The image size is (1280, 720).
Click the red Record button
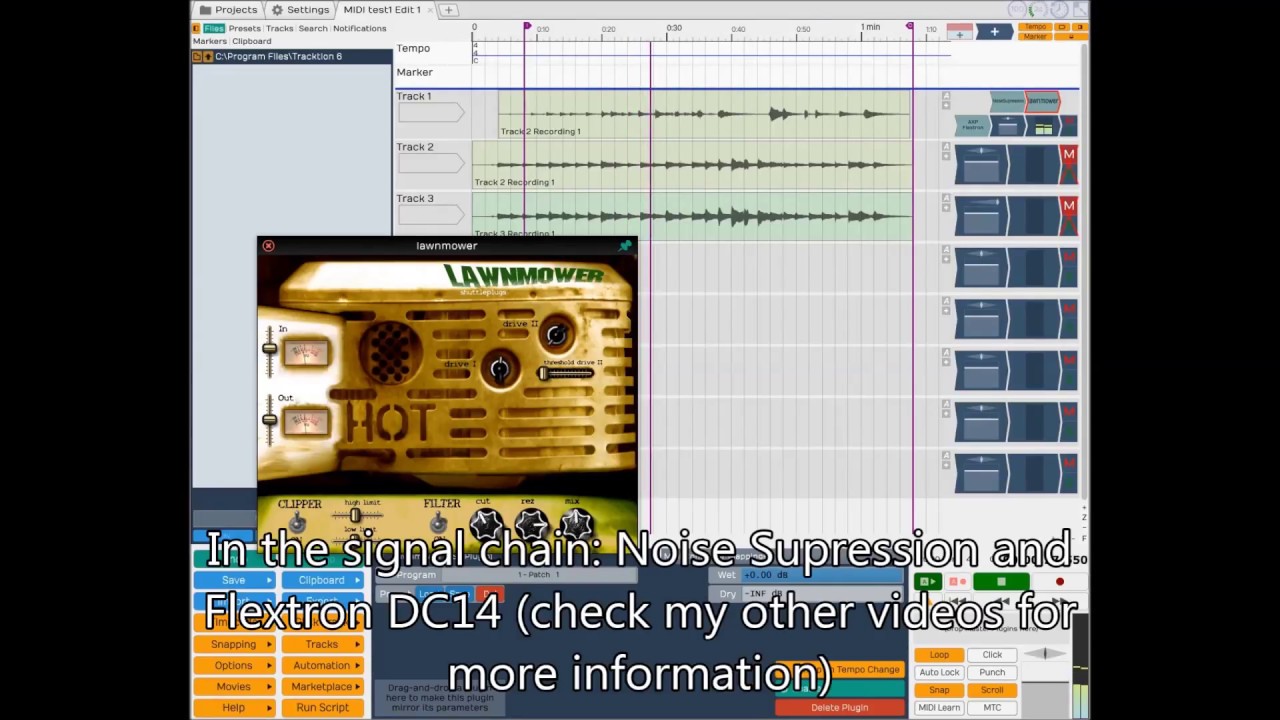1059,582
